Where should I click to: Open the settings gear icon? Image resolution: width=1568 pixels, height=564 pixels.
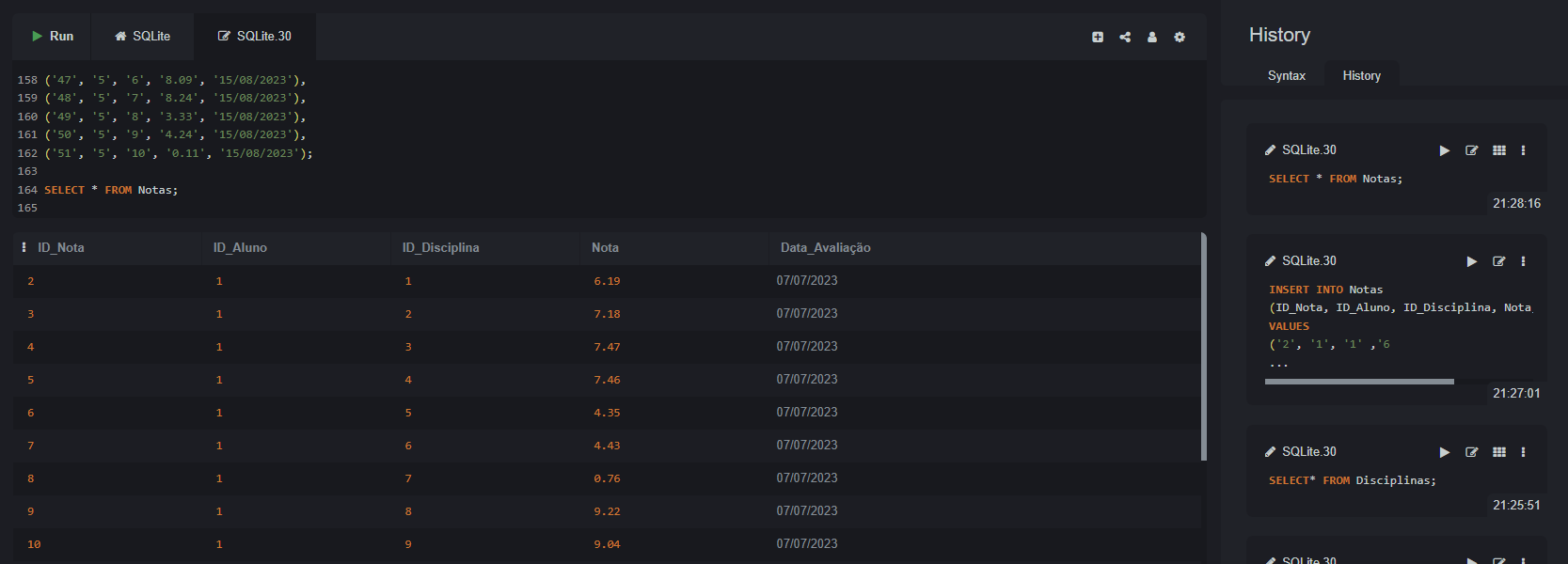coord(1180,37)
